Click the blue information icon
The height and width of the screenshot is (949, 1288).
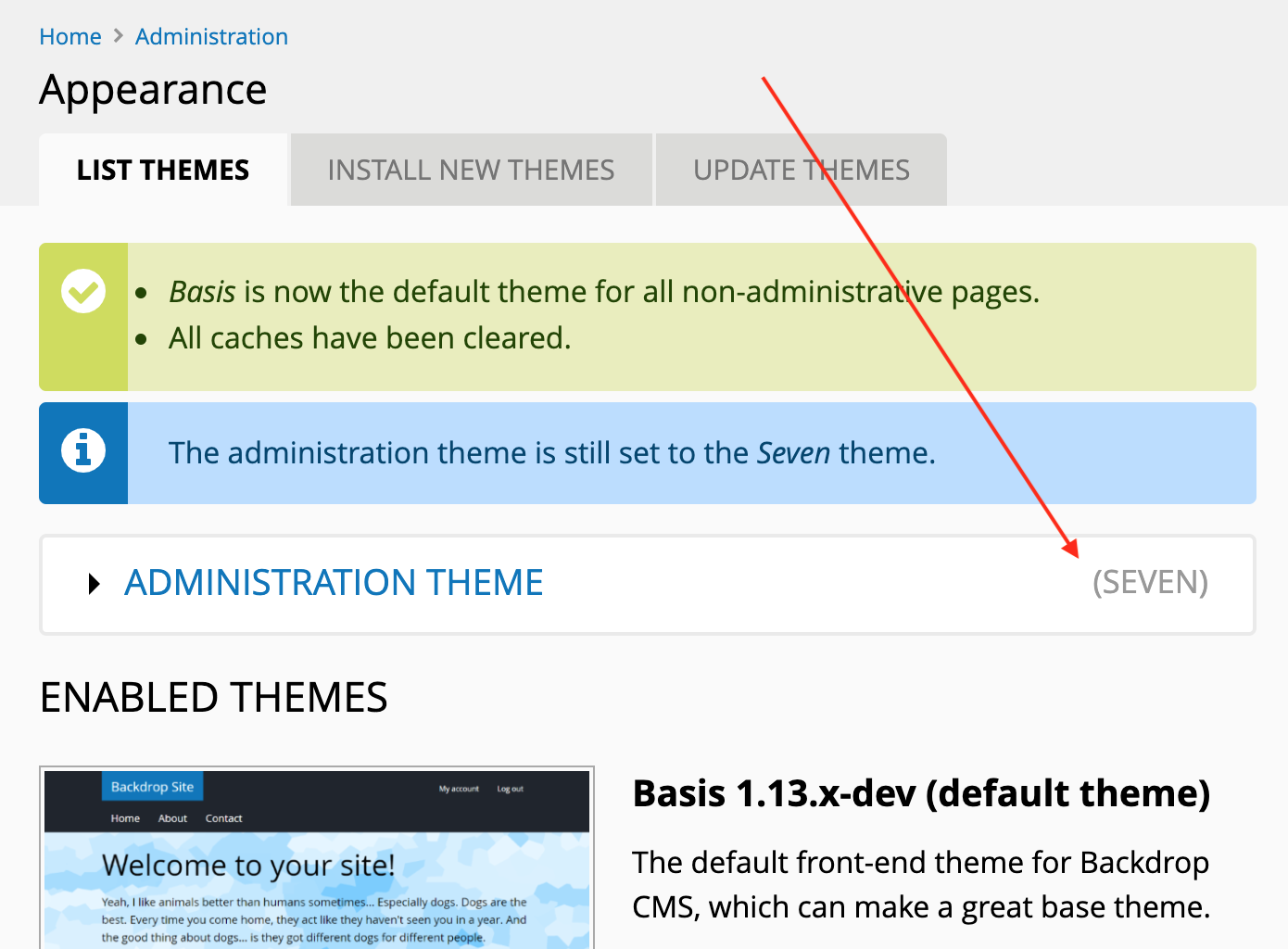click(83, 451)
